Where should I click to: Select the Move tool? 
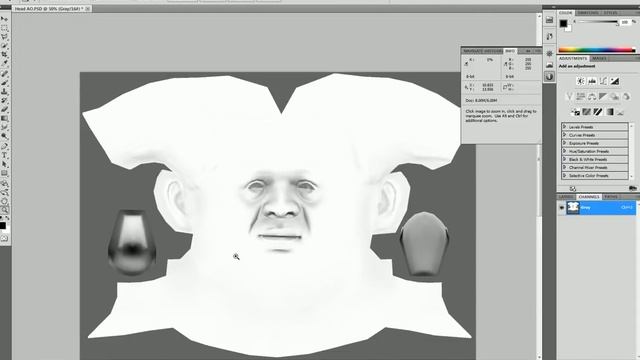pyautogui.click(x=4, y=19)
